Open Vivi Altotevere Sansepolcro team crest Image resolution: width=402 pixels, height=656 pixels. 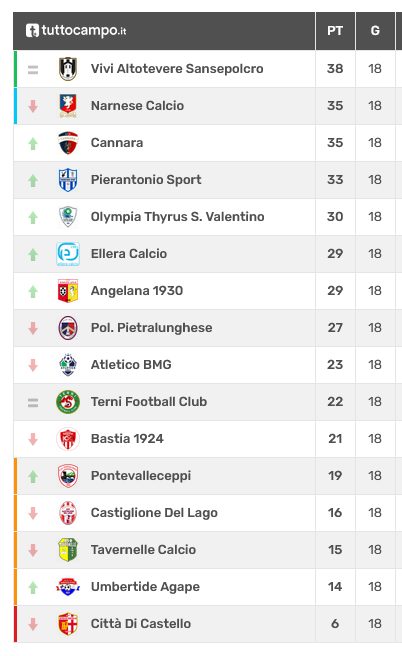68,69
